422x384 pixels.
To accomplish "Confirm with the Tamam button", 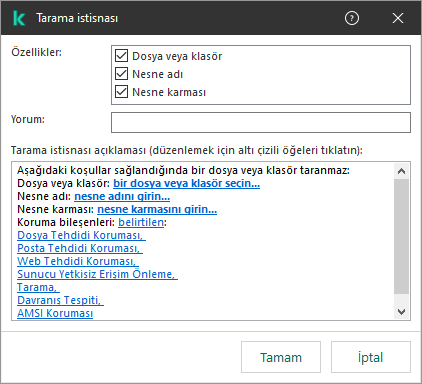I will pos(281,357).
